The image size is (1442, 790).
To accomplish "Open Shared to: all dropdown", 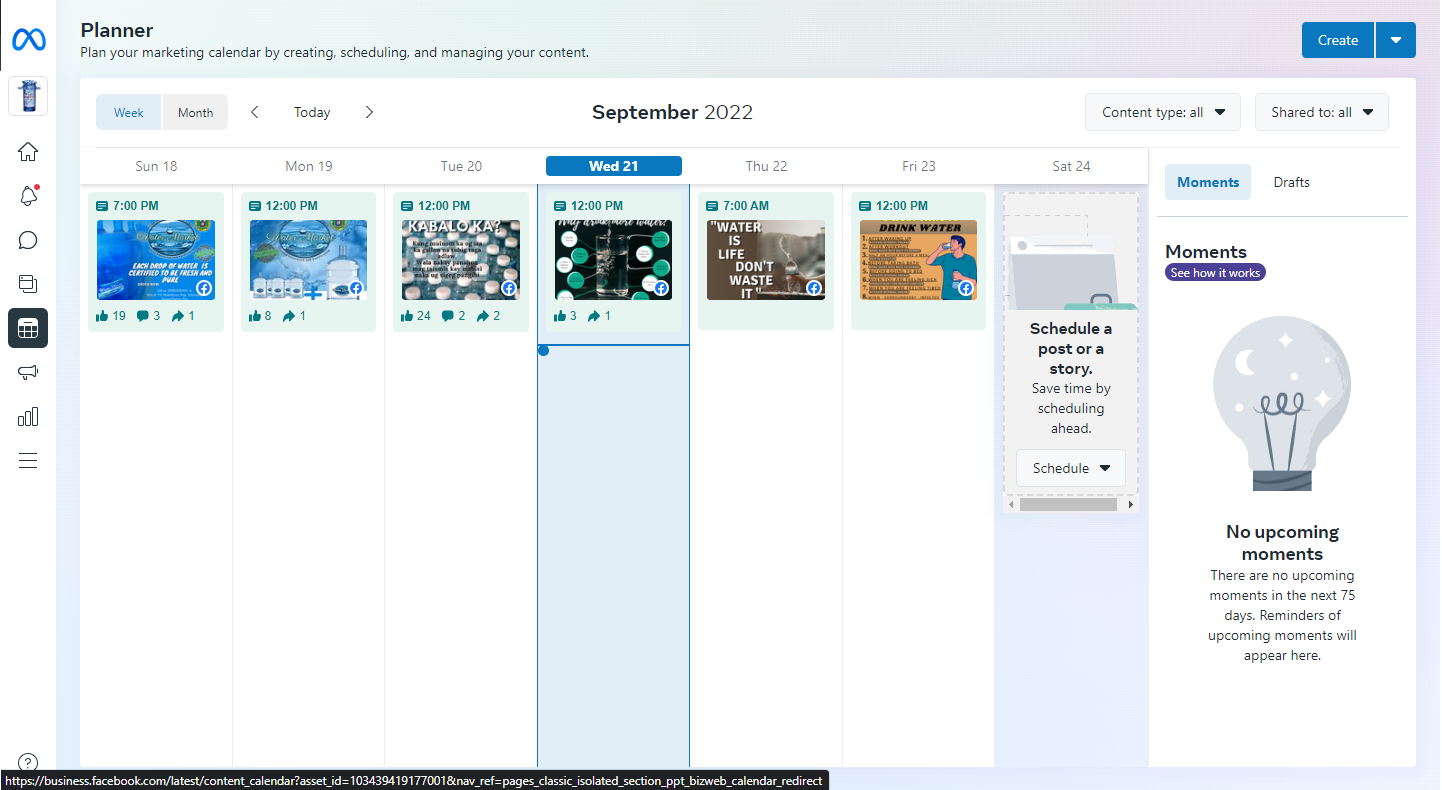I will [1322, 112].
